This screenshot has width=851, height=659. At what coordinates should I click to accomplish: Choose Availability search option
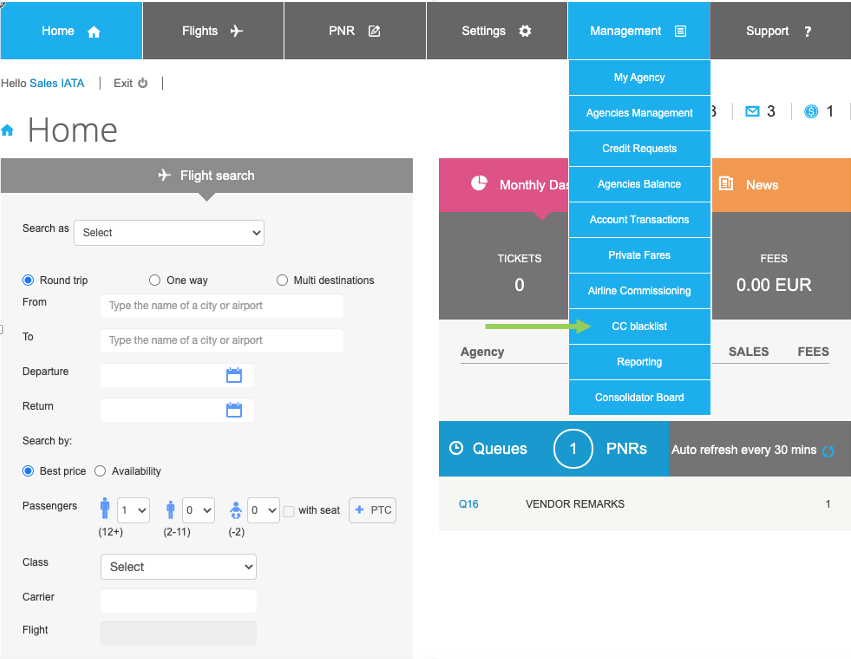point(100,471)
